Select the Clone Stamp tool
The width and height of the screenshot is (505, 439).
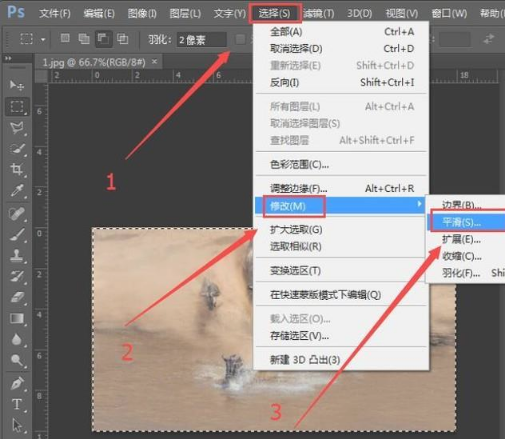click(x=17, y=255)
